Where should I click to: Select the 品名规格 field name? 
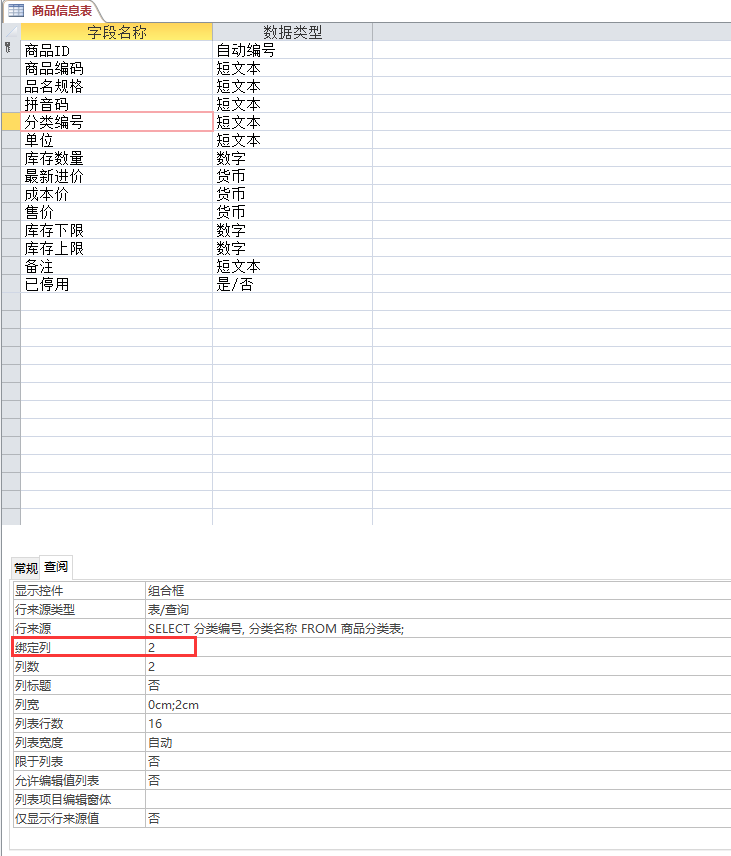(x=116, y=86)
